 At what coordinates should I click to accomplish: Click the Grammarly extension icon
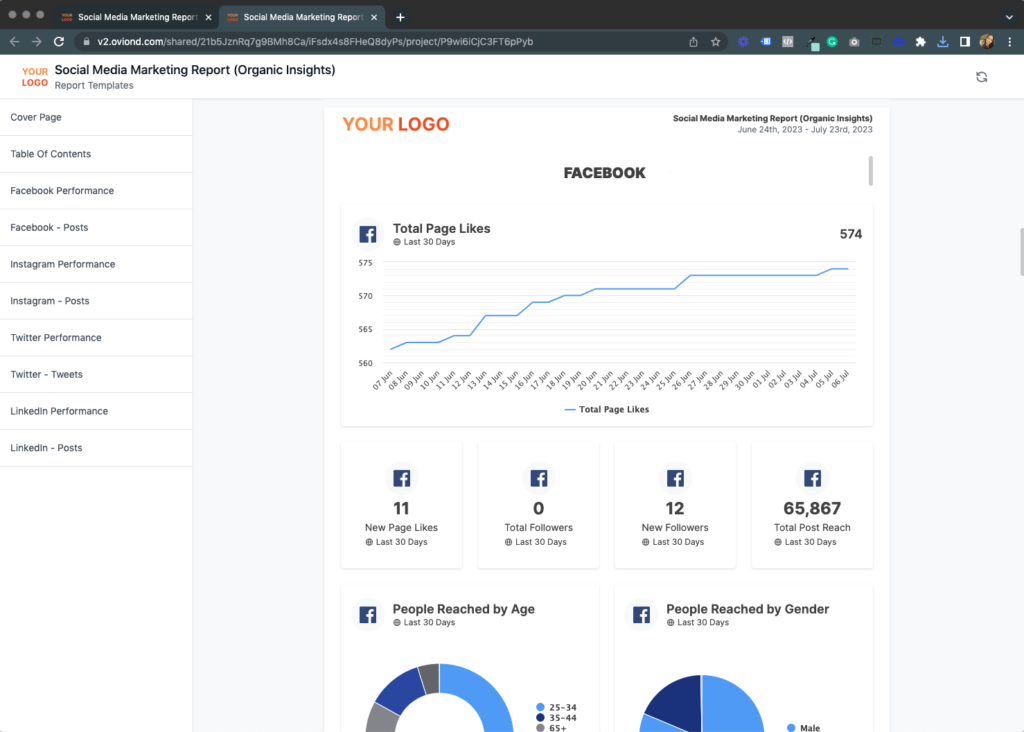[832, 42]
